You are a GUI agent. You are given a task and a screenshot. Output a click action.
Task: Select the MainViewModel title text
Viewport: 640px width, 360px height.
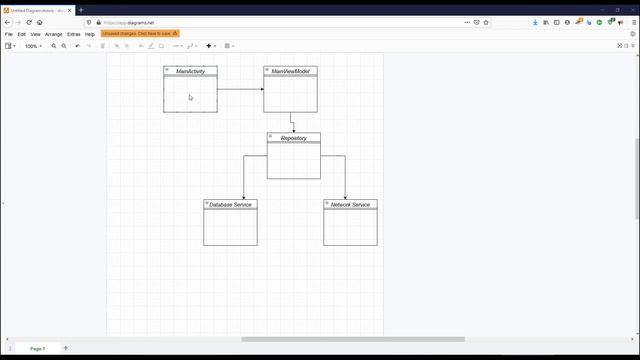[291, 71]
